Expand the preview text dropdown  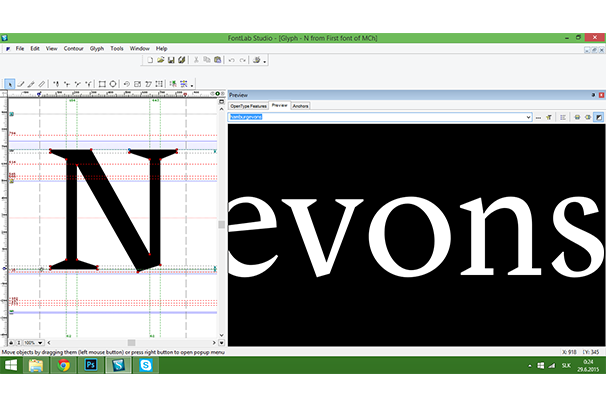pos(526,117)
